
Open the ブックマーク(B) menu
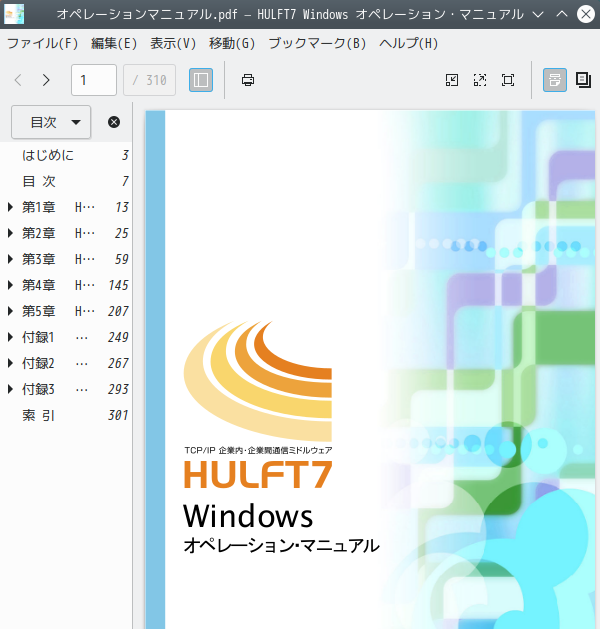coord(317,43)
